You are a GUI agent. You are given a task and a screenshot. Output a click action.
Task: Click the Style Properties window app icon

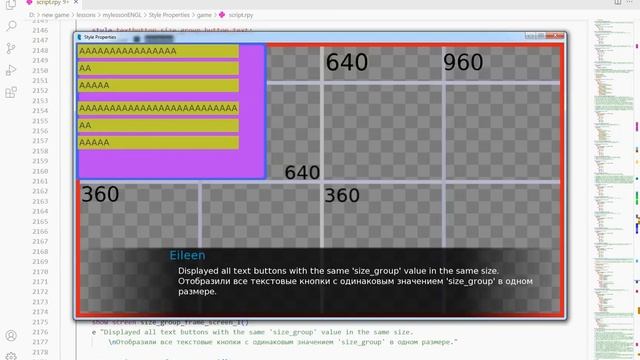tap(79, 37)
